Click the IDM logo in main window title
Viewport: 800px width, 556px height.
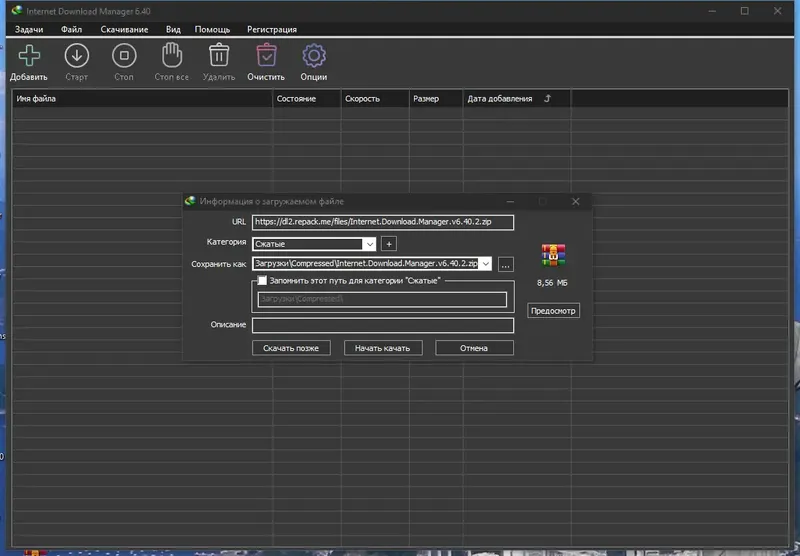pyautogui.click(x=17, y=11)
